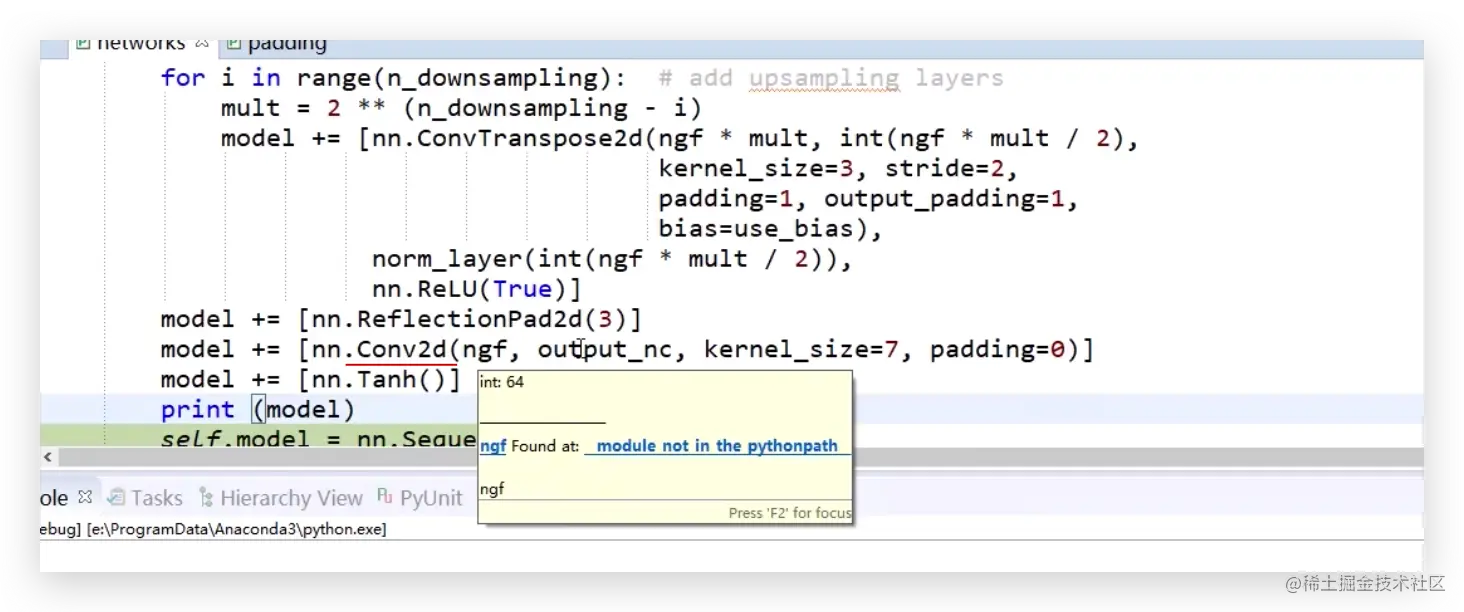Click the 'bias=use_bias' argument
The image size is (1464, 612).
763,229
